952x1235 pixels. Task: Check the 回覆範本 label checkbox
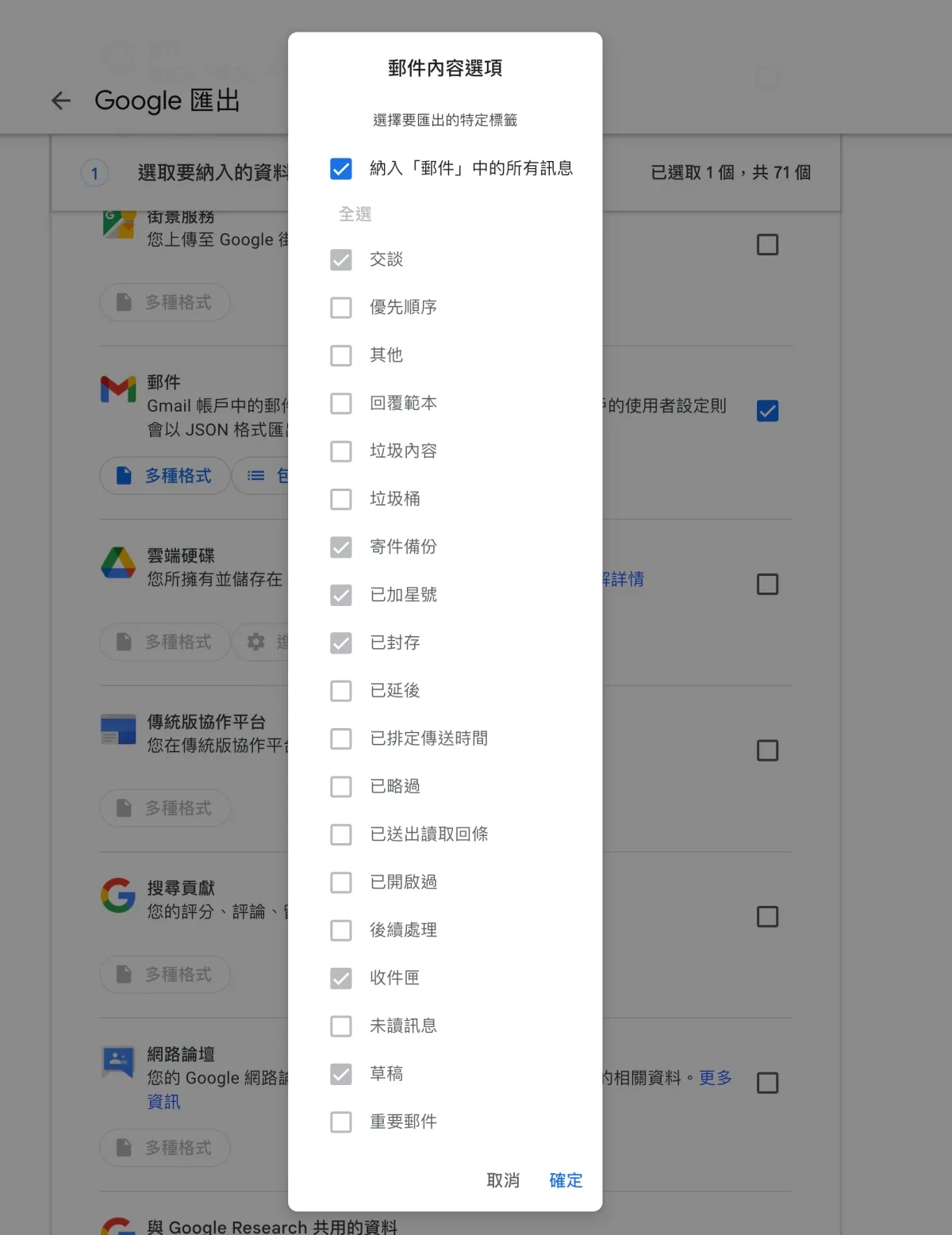341,404
